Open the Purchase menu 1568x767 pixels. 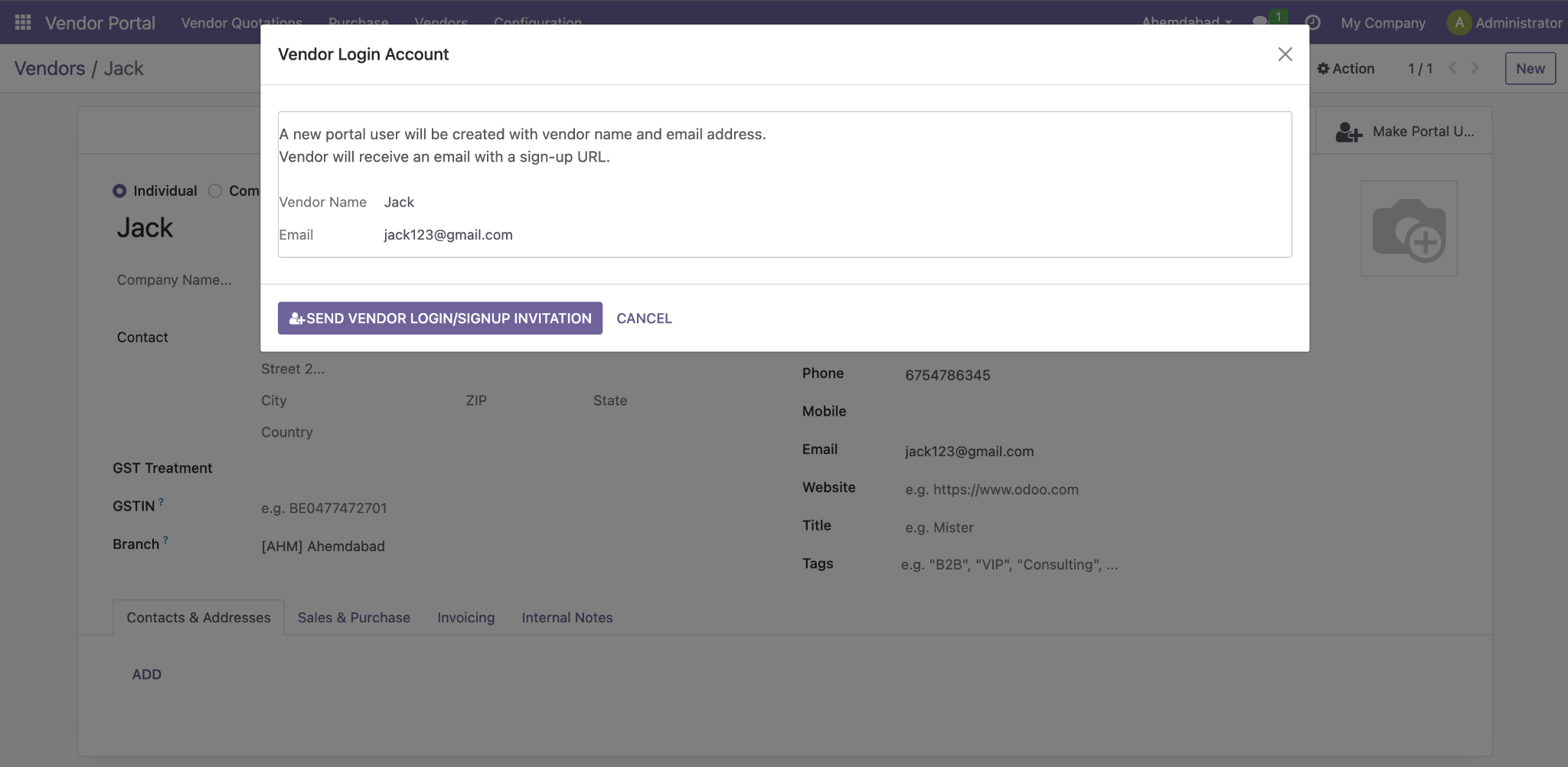(x=358, y=22)
